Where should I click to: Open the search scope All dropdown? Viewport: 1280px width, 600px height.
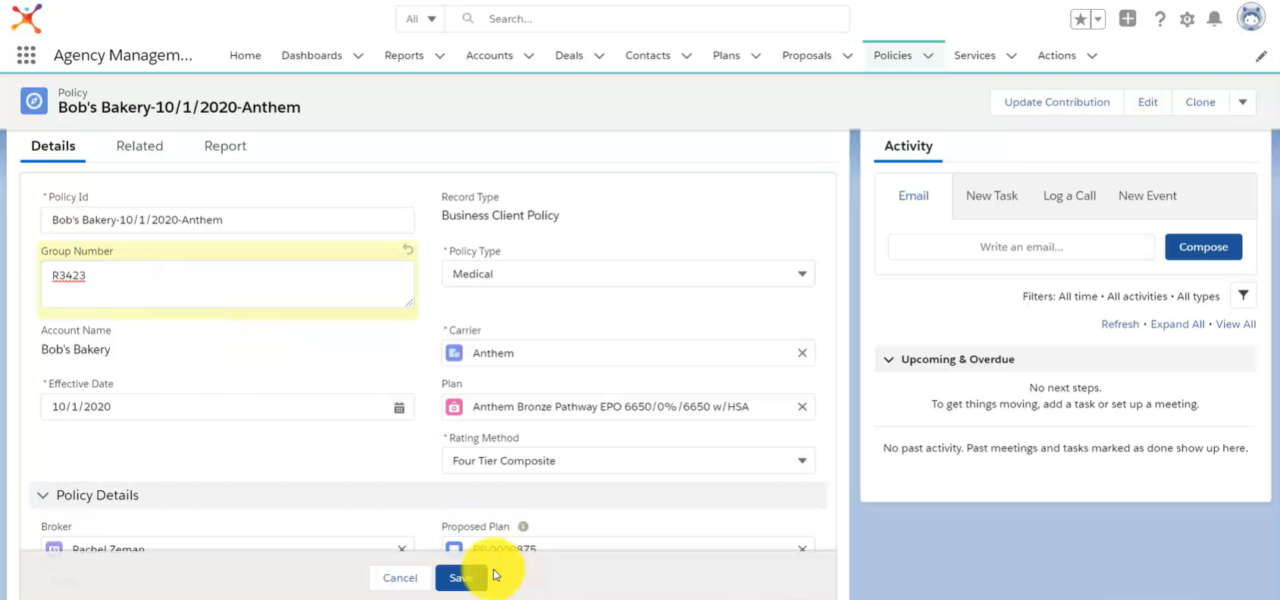(x=419, y=18)
